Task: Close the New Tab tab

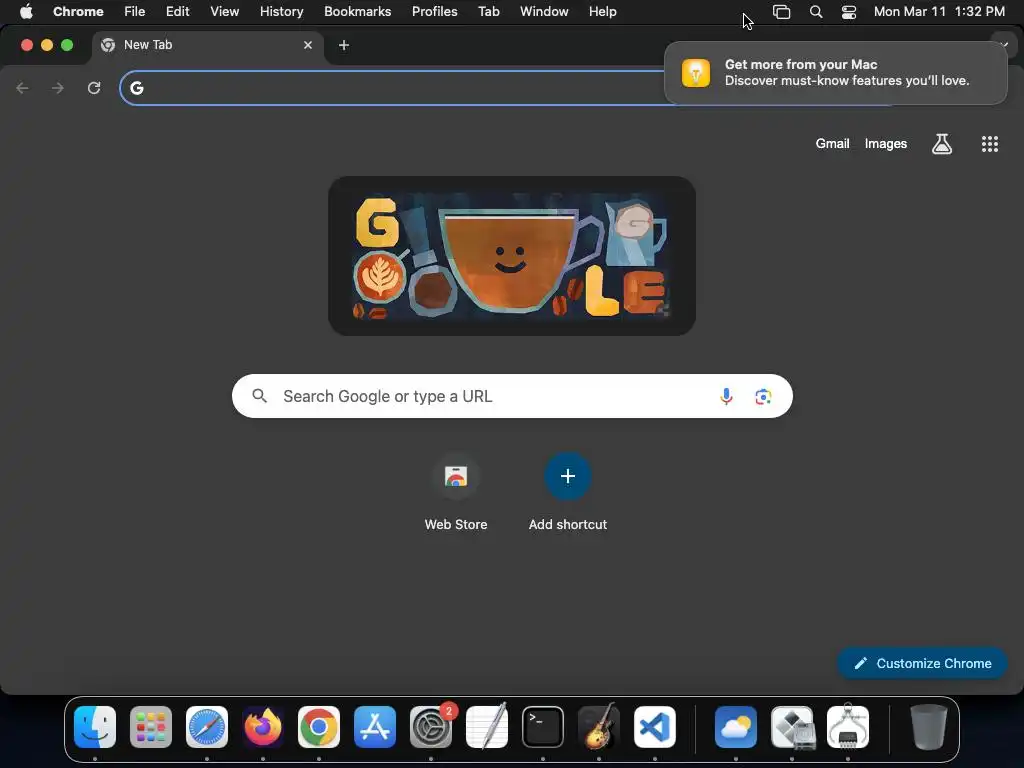Action: tap(308, 45)
